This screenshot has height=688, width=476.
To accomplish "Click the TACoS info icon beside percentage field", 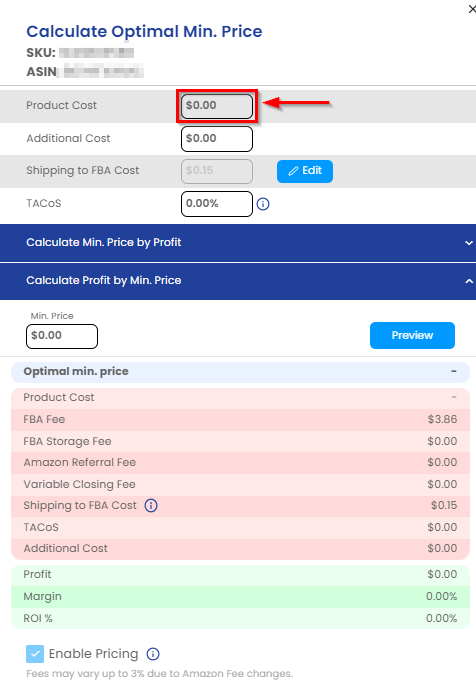I will point(263,204).
